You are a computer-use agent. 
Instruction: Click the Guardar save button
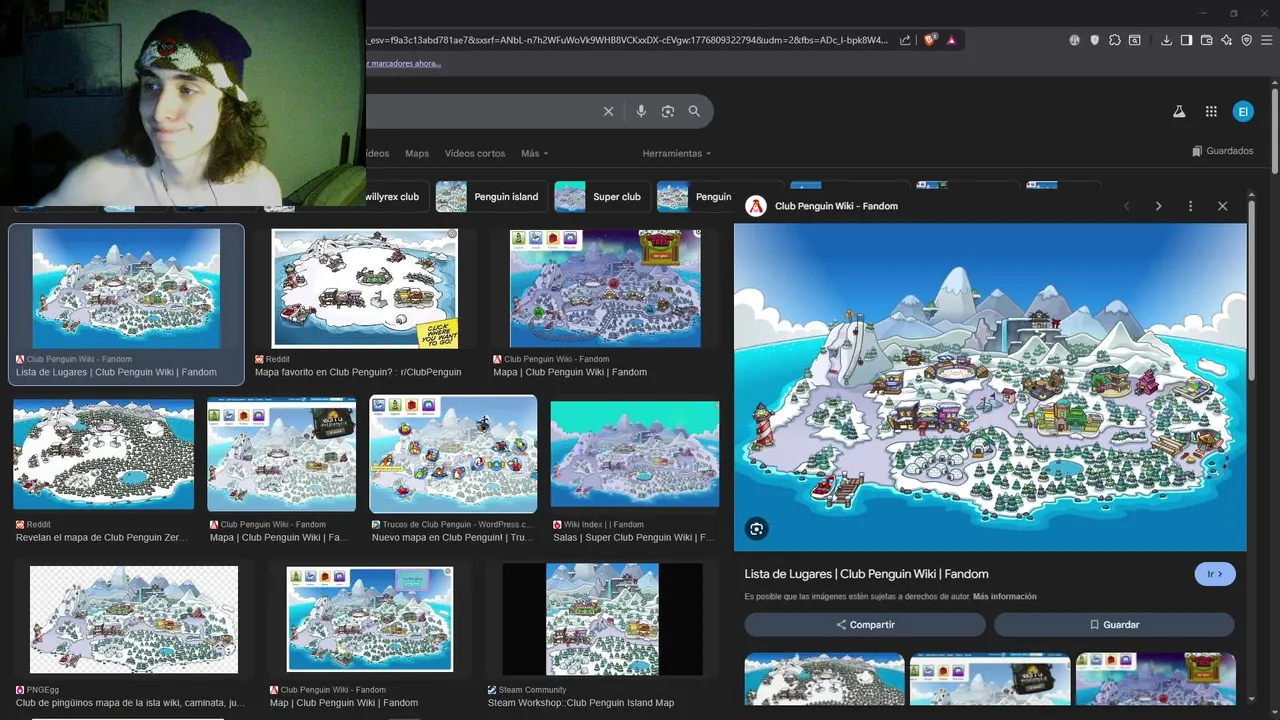[1114, 625]
